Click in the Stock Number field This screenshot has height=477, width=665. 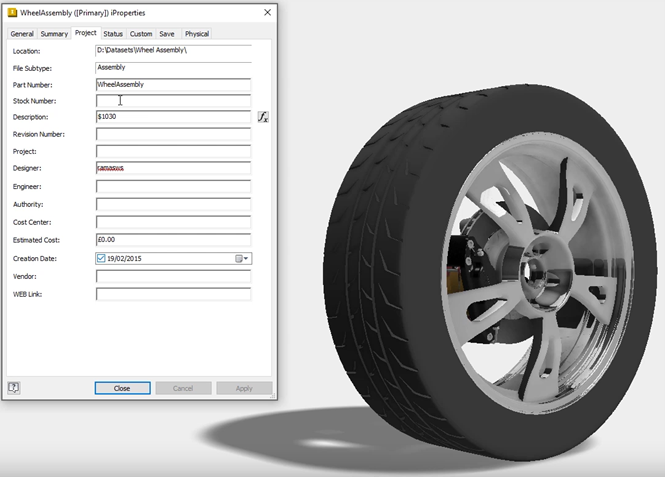click(173, 101)
